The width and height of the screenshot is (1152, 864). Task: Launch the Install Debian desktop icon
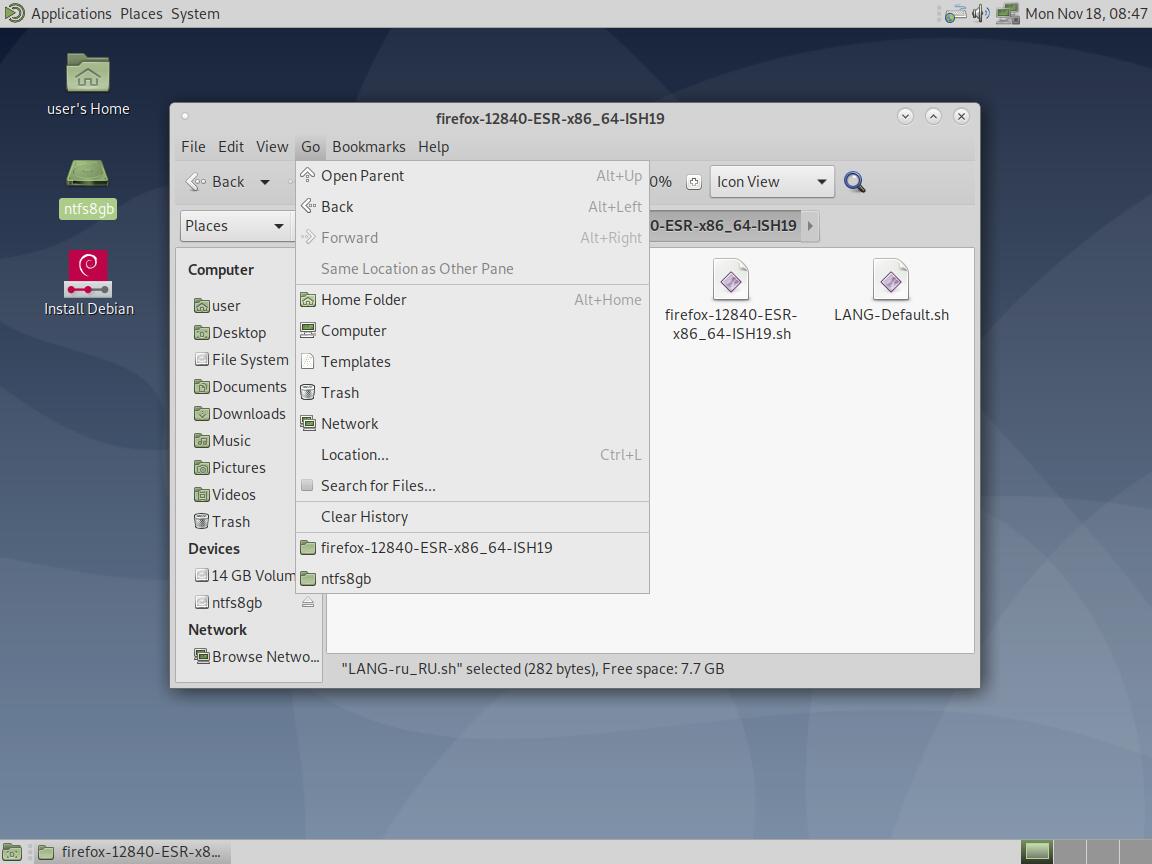(88, 284)
